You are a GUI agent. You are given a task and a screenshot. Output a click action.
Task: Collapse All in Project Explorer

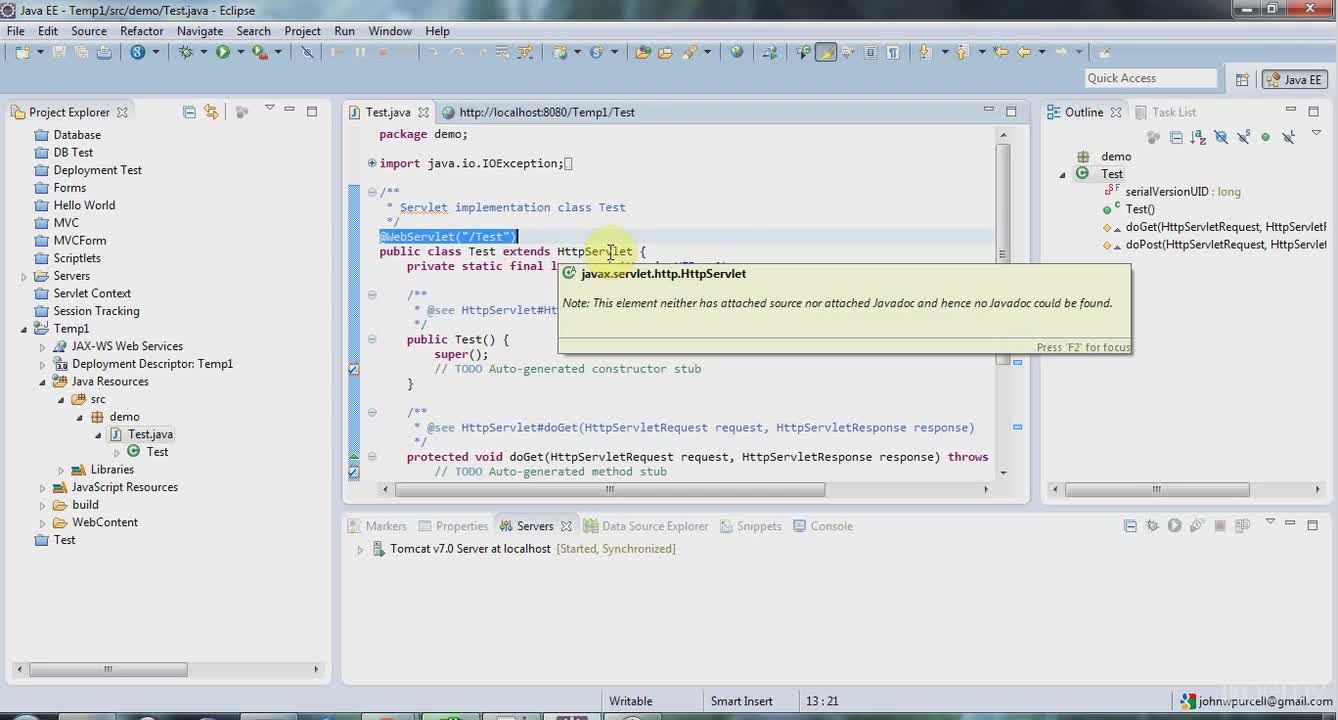click(x=189, y=112)
